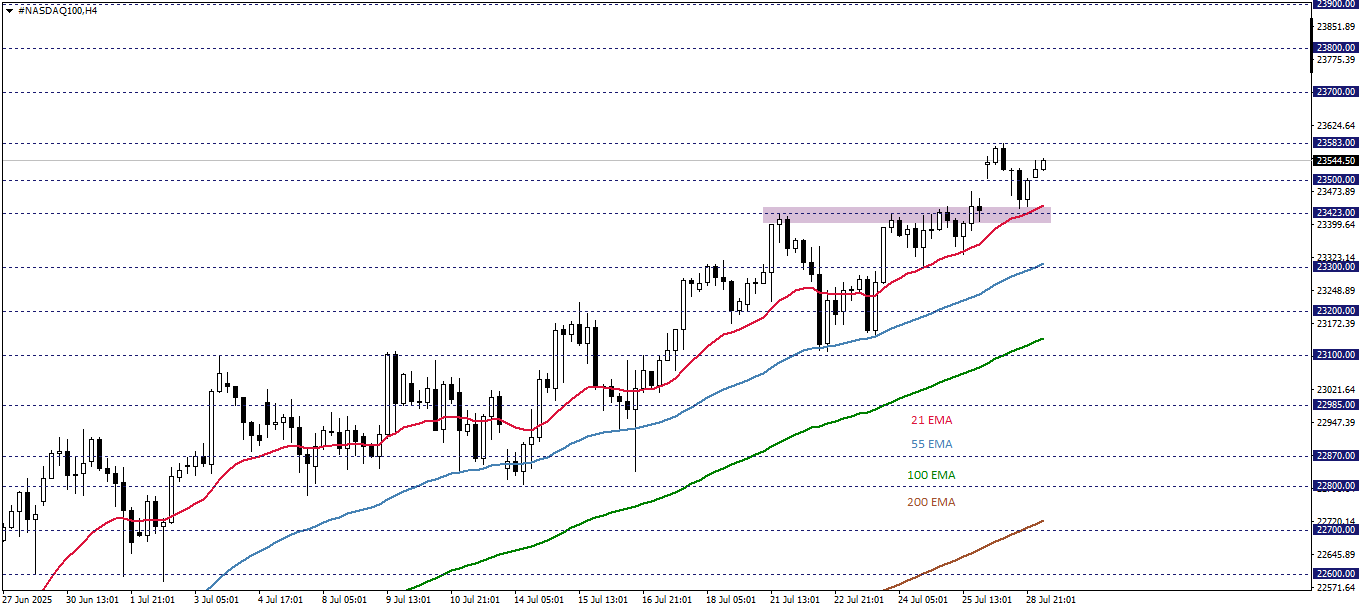Select the 23300.00 price level label
Viewport: 1362px width, 611px height.
1336,267
